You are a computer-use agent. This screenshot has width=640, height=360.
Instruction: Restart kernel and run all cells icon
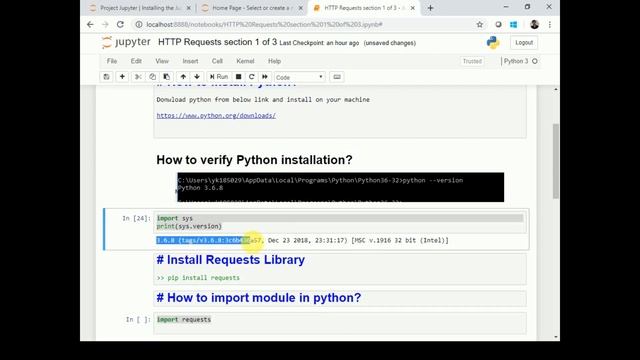tap(265, 77)
